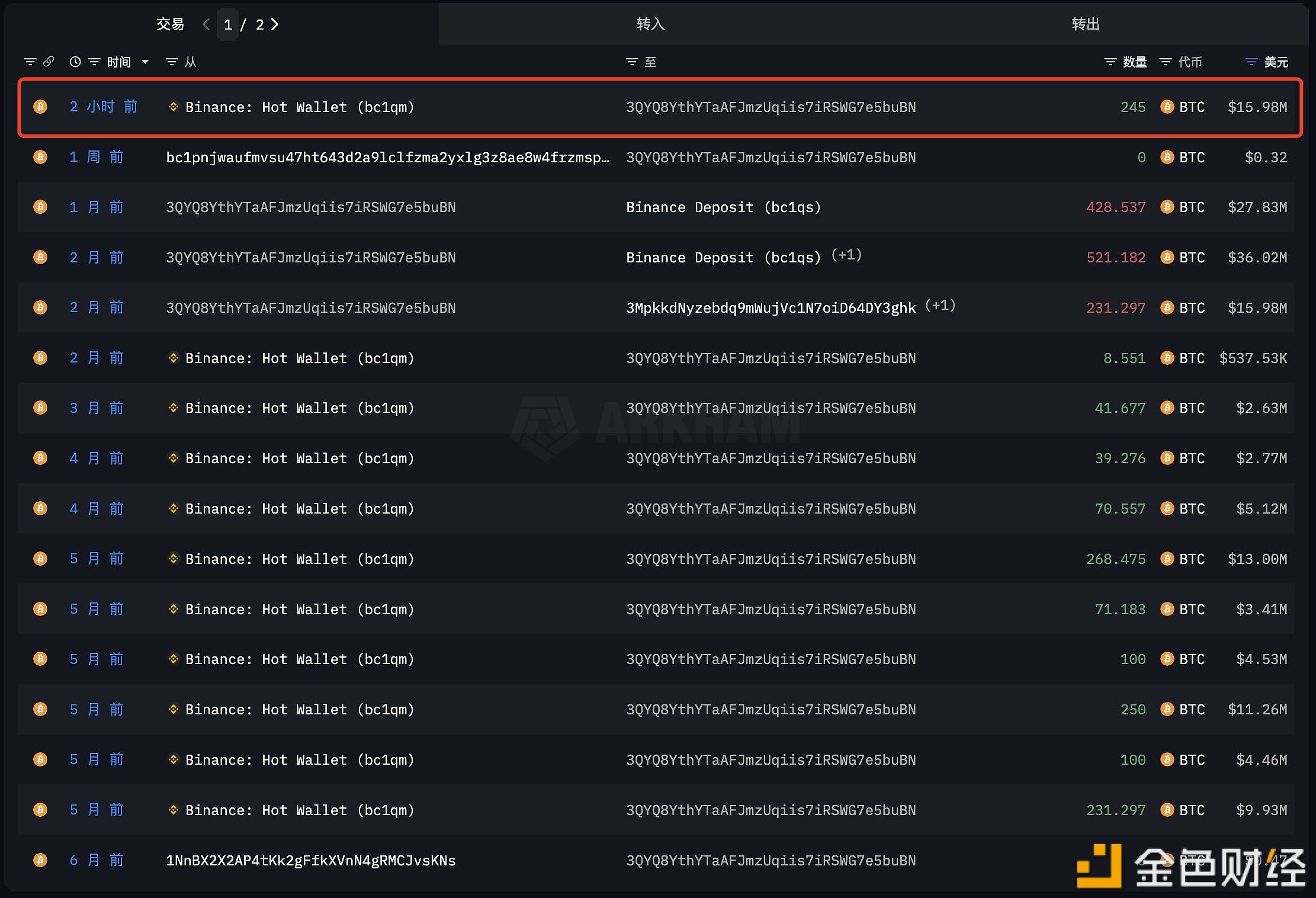The image size is (1316, 898).
Task: Expand the 时间 sort dropdown arrow
Action: coord(145,62)
